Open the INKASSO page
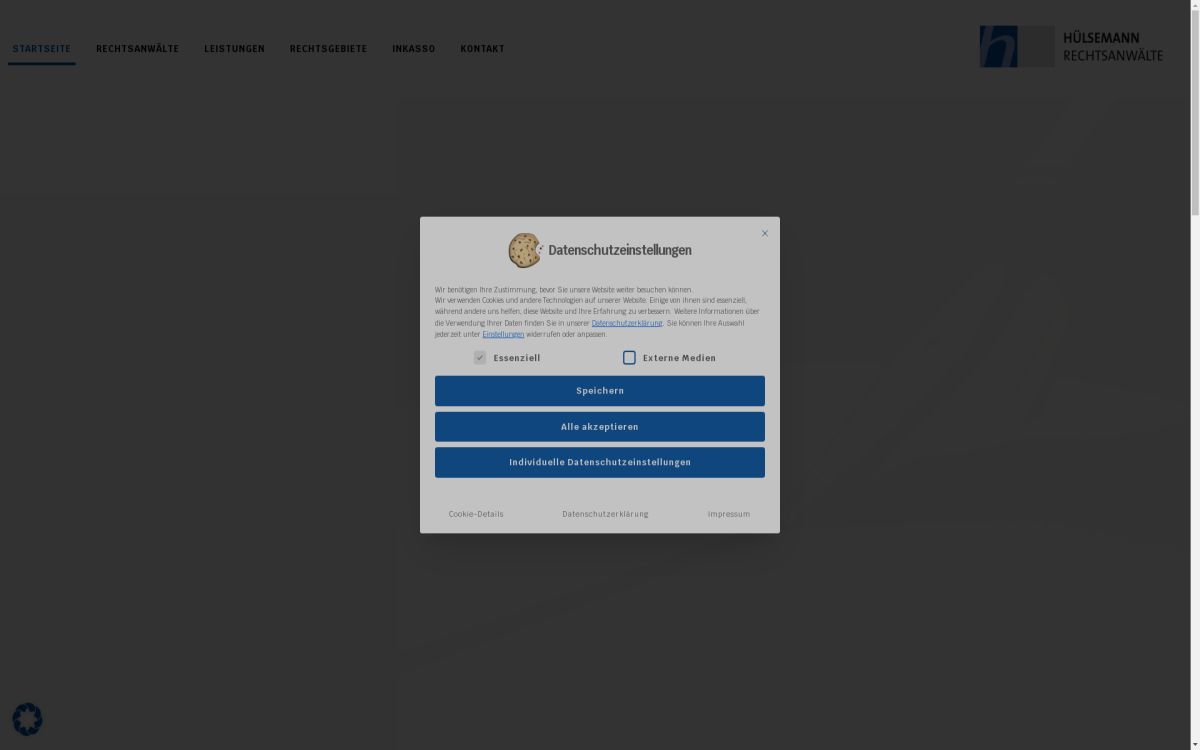The height and width of the screenshot is (750, 1200). [414, 48]
